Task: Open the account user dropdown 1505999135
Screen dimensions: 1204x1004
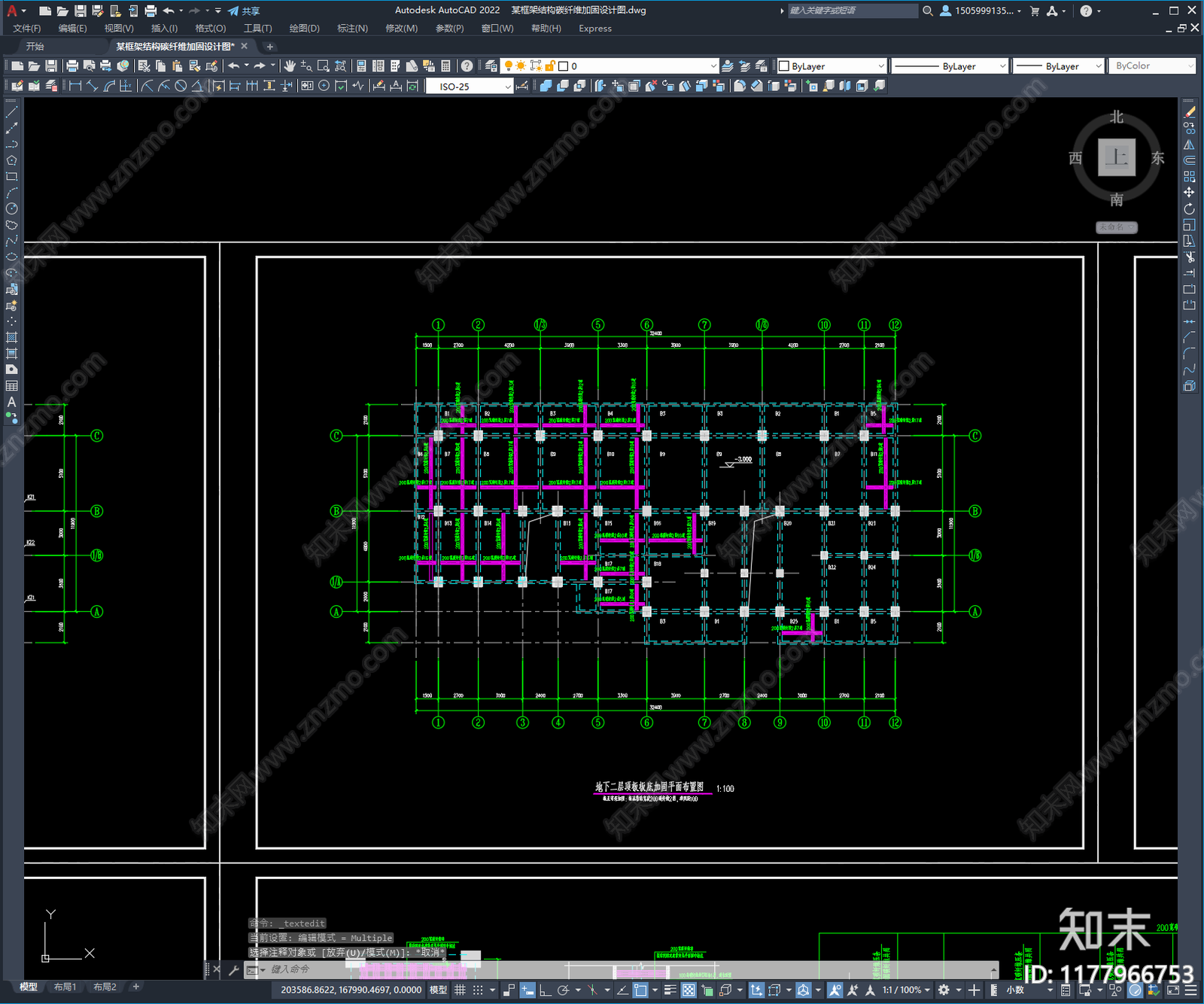Action: click(981, 11)
